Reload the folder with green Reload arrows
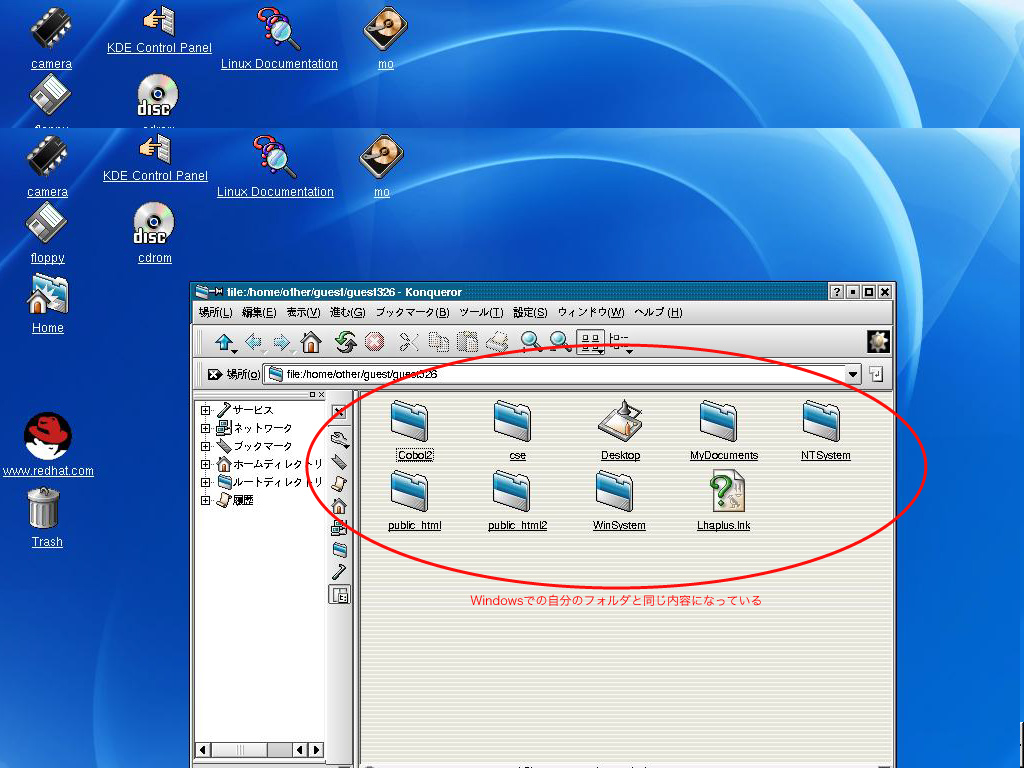 [x=345, y=342]
